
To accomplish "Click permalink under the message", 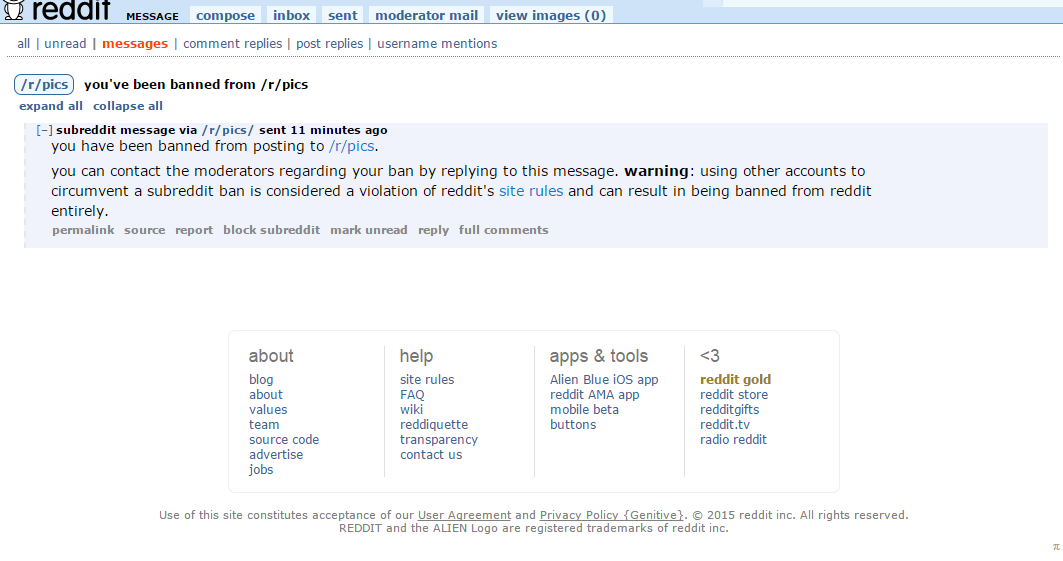I will [x=83, y=230].
